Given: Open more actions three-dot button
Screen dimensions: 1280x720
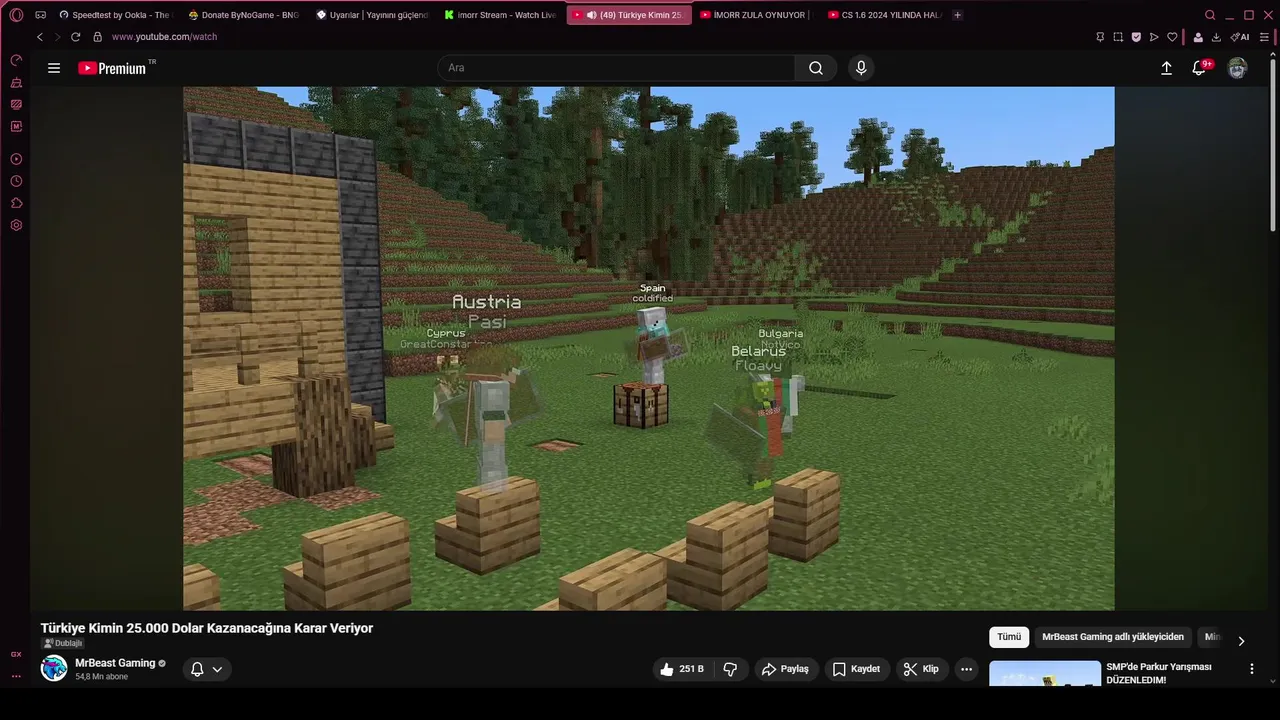Looking at the screenshot, I should 966,669.
